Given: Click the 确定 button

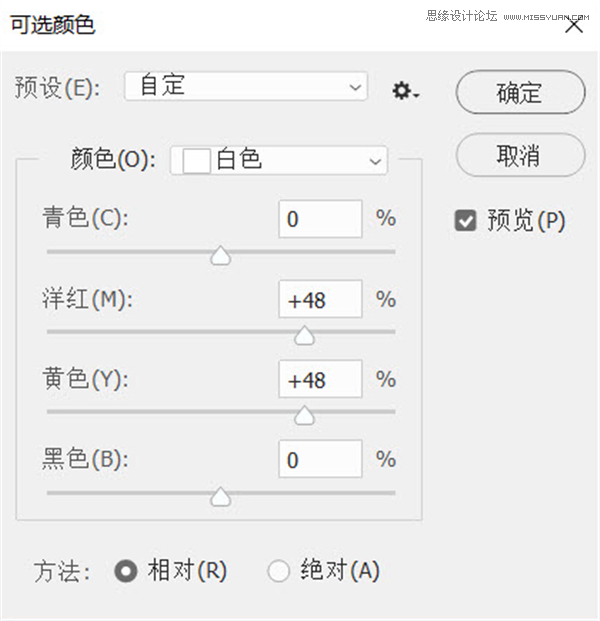Looking at the screenshot, I should click(x=520, y=92).
